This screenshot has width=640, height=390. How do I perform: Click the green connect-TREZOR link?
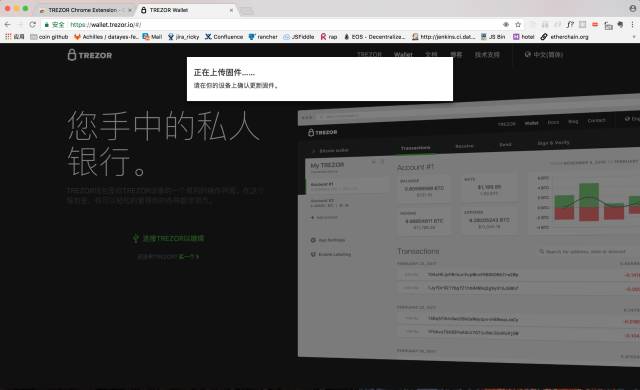tap(169, 238)
